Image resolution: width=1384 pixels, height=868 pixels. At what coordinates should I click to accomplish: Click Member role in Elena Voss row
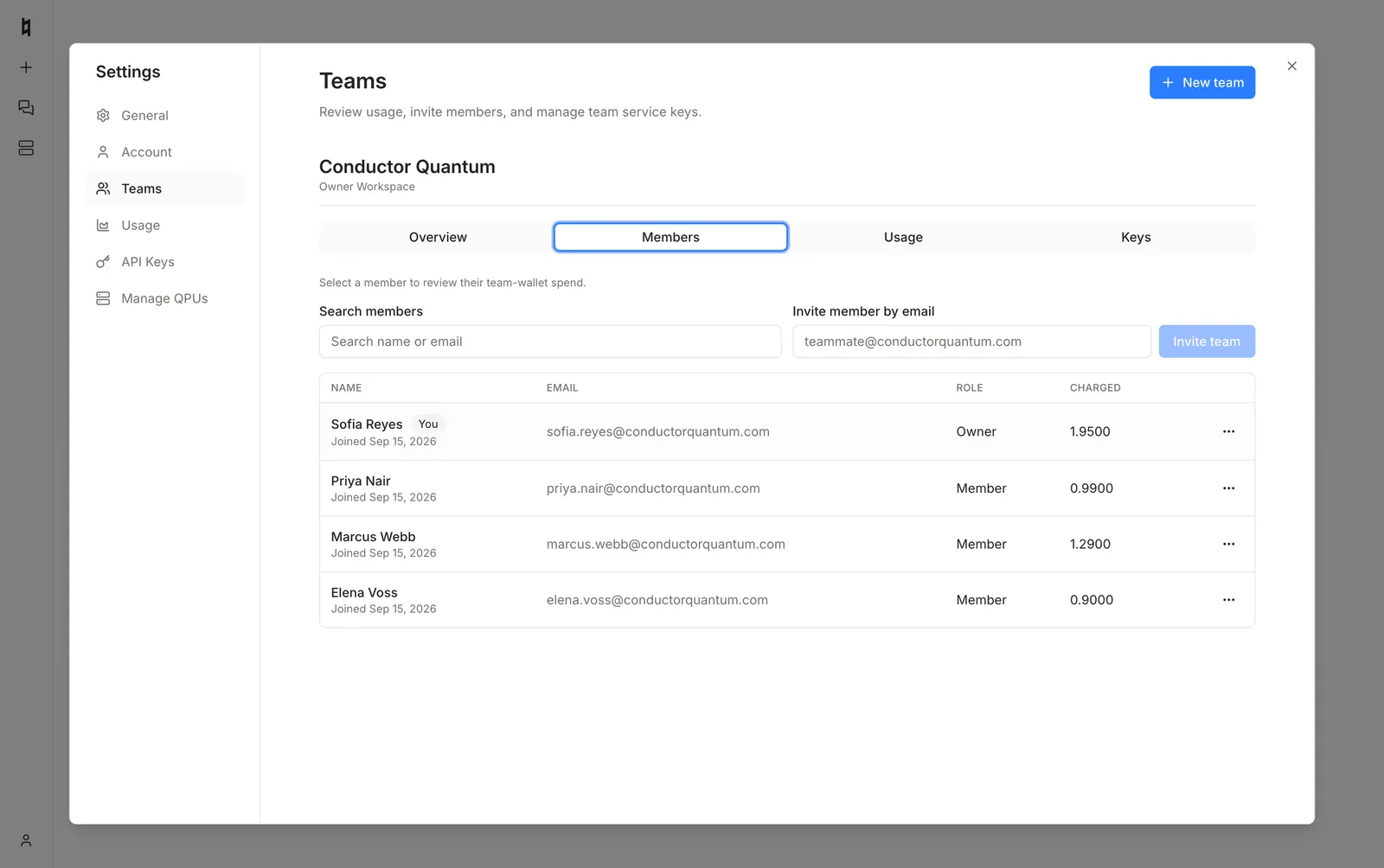point(981,600)
